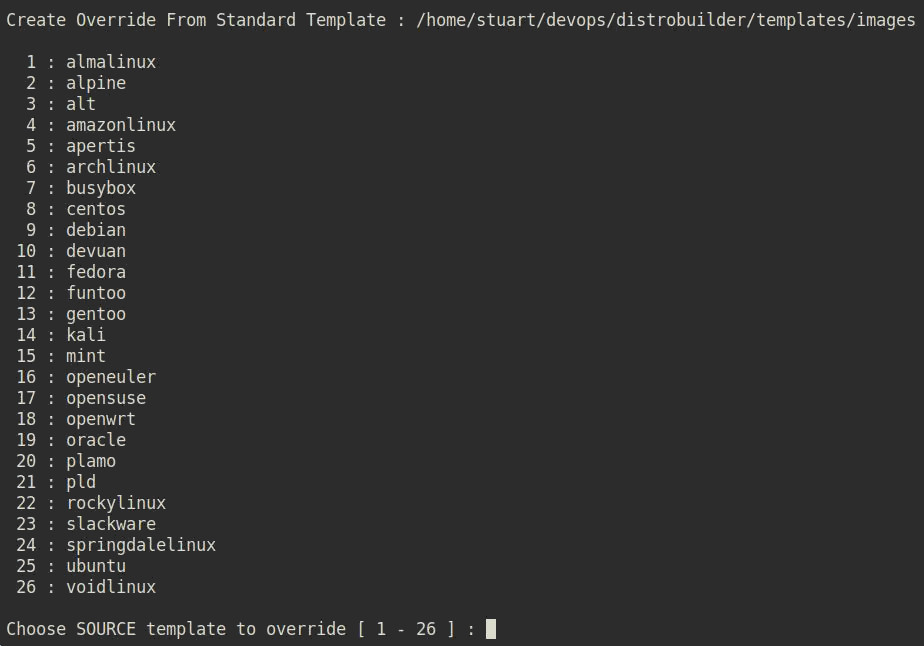Click the amazonlinux list entry
Viewport: 924px width, 646px height.
[x=121, y=125]
